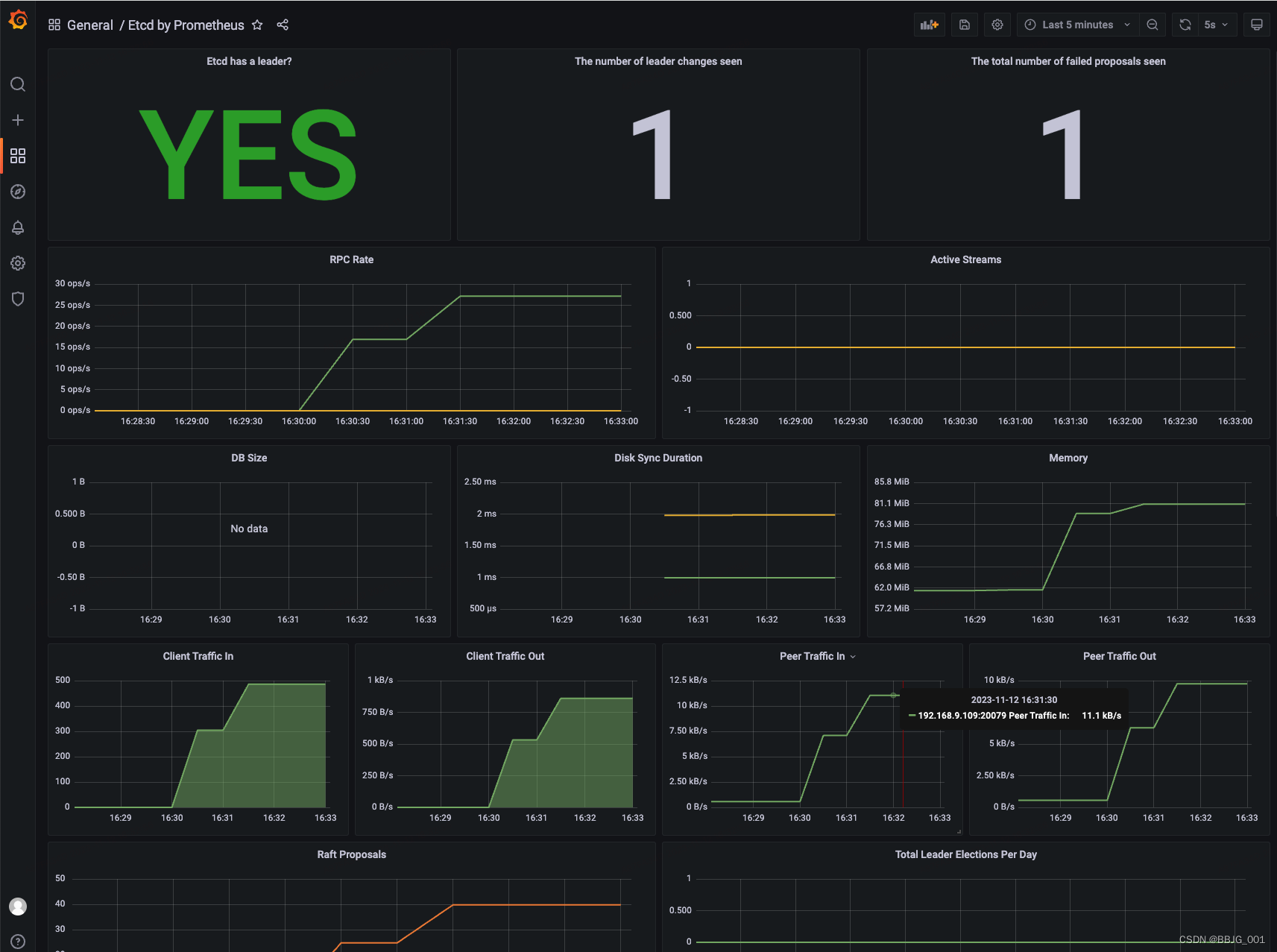This screenshot has width=1277, height=952.
Task: Click the '85.8 MiB' Memory axis label
Action: [892, 482]
